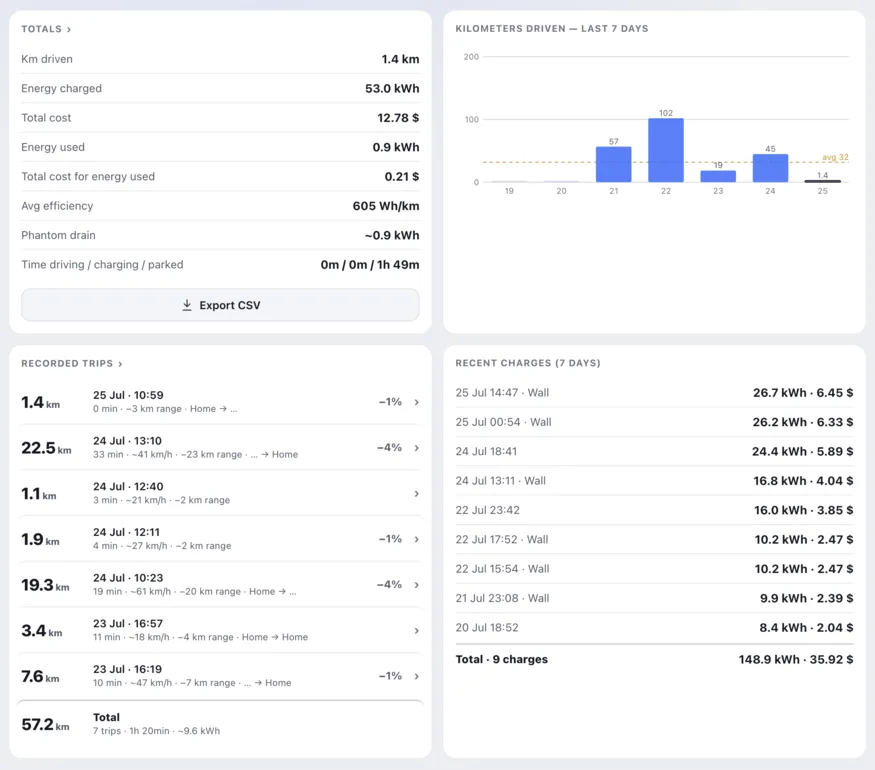Click the 7 trips · 1h 20min summary
This screenshot has width=875, height=770.
(156, 731)
